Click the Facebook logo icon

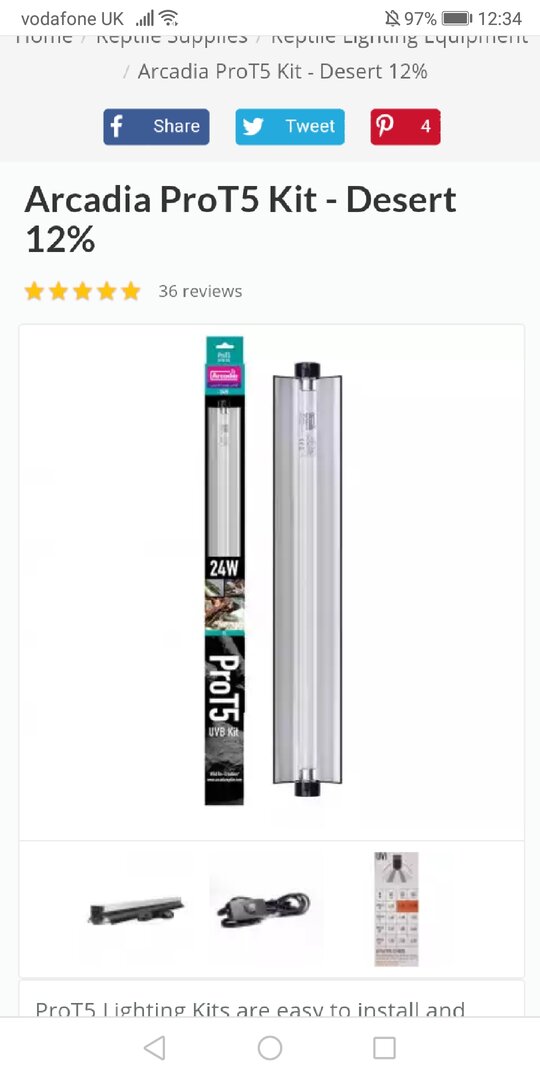[117, 127]
